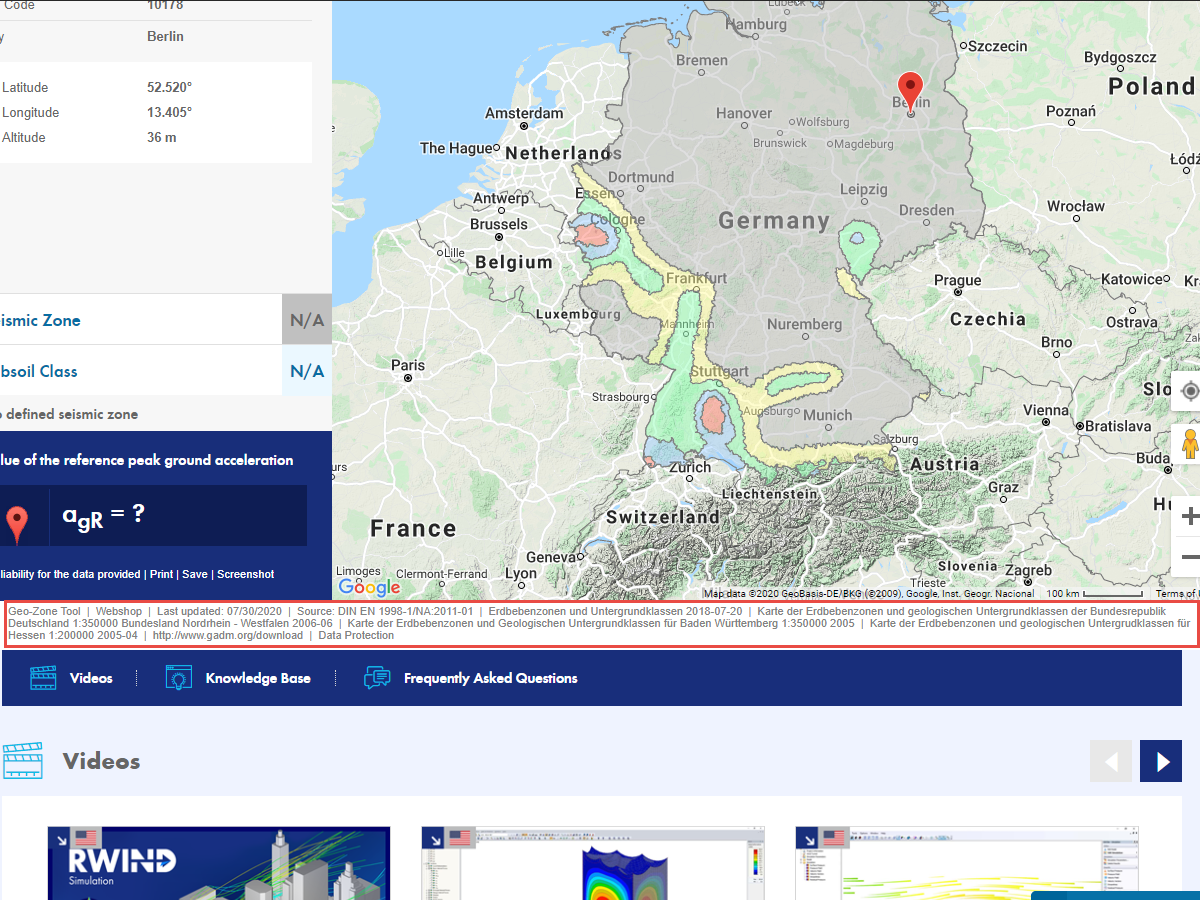Click the map zoom-out minus icon
The width and height of the screenshot is (1200, 900).
point(1190,558)
